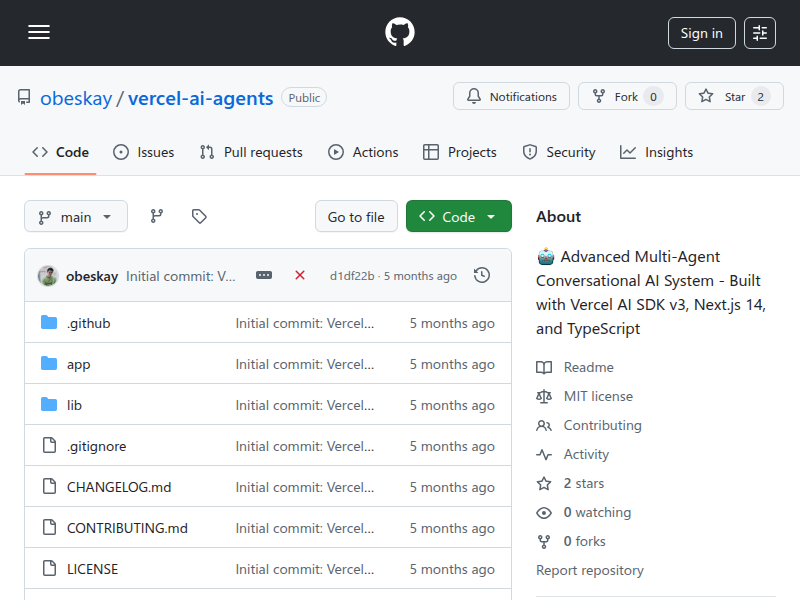Click the GitHub logo in the header
Viewport: 800px width, 600px height.
[399, 31]
